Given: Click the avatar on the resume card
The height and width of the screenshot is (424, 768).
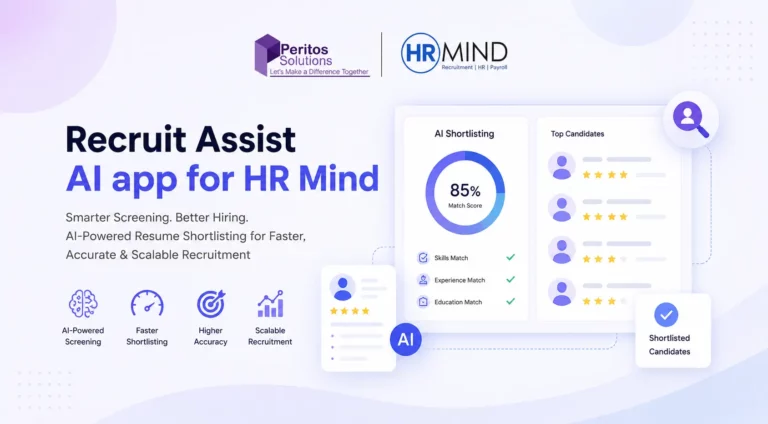Looking at the screenshot, I should [x=342, y=287].
